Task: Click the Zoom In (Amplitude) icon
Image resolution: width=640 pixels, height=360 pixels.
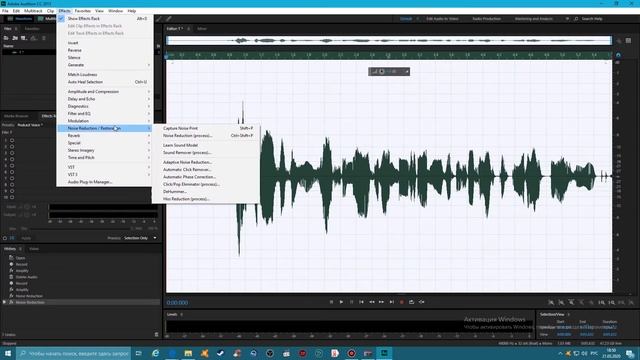Action: click(551, 302)
